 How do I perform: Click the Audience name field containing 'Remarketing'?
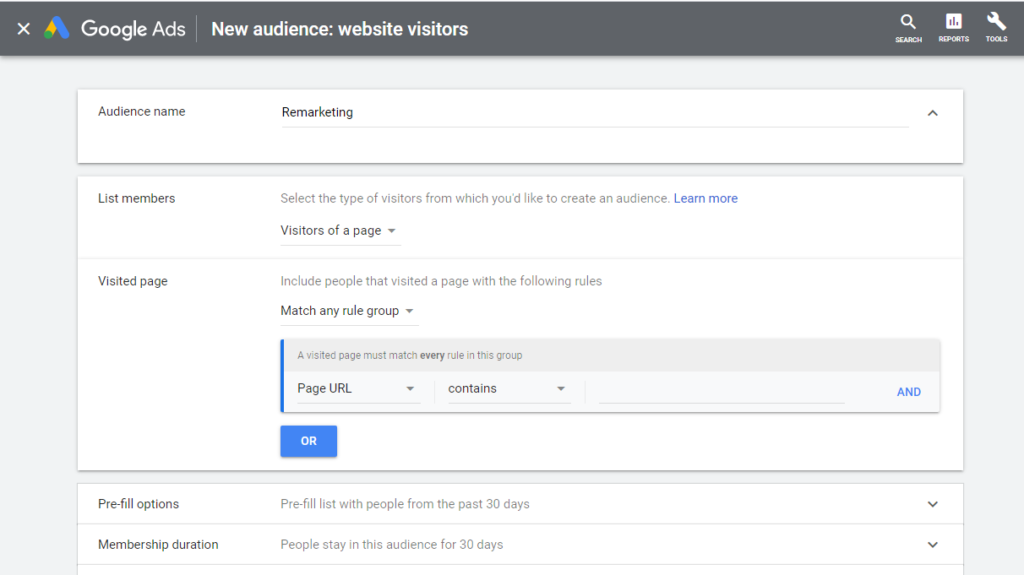click(594, 113)
